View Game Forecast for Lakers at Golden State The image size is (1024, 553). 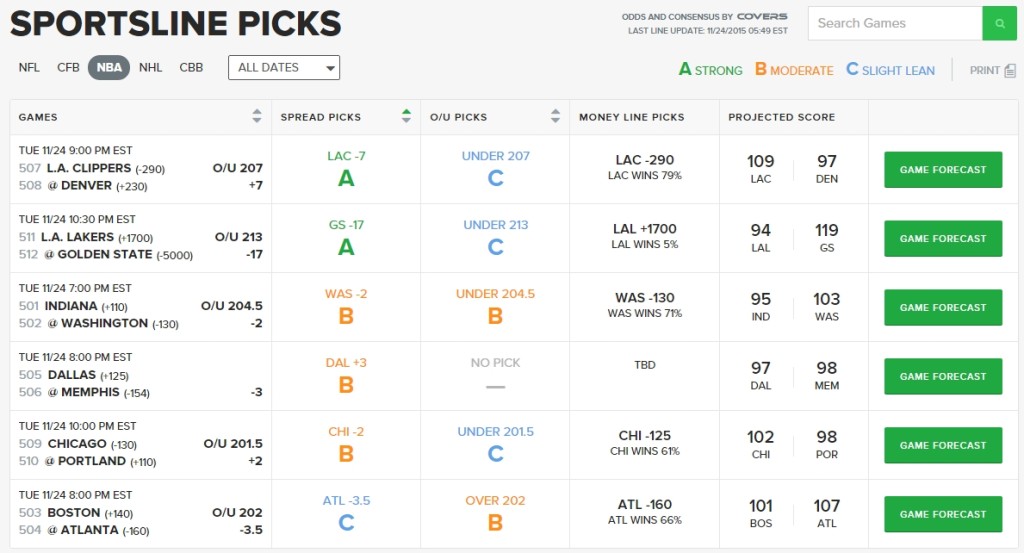click(942, 239)
